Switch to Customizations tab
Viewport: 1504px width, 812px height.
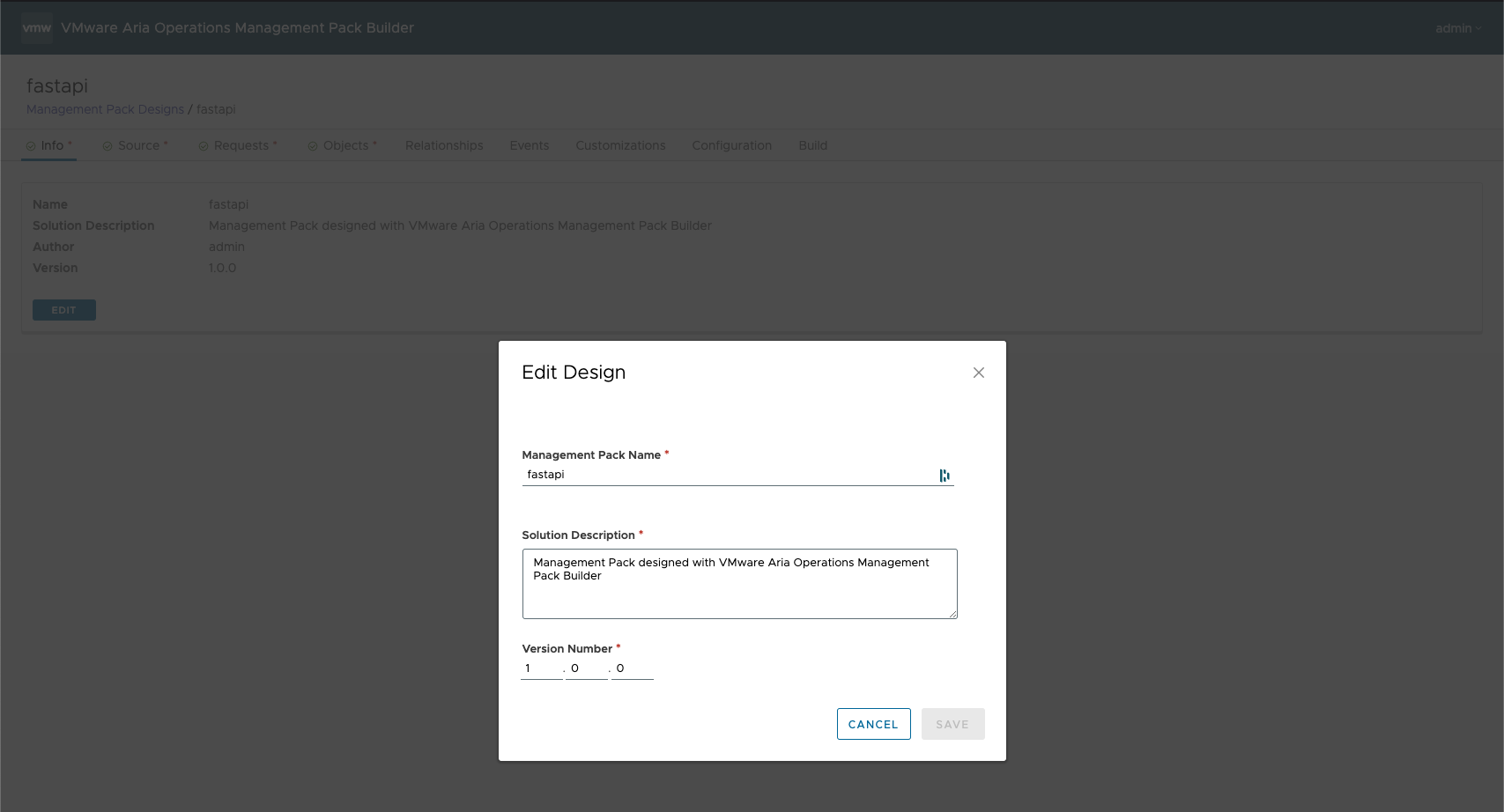point(620,145)
